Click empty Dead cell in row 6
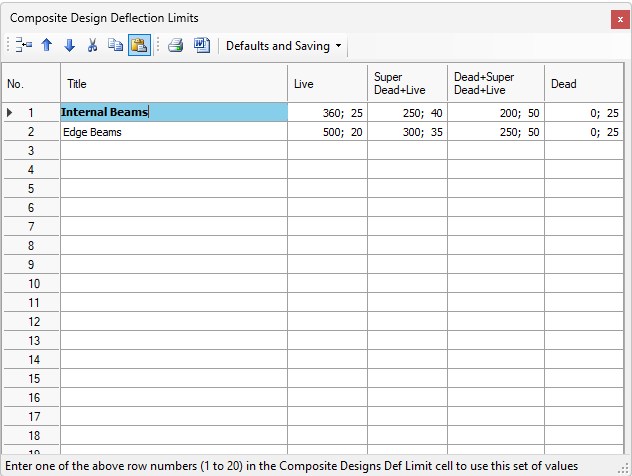Image resolution: width=632 pixels, height=476 pixels. [x=584, y=208]
